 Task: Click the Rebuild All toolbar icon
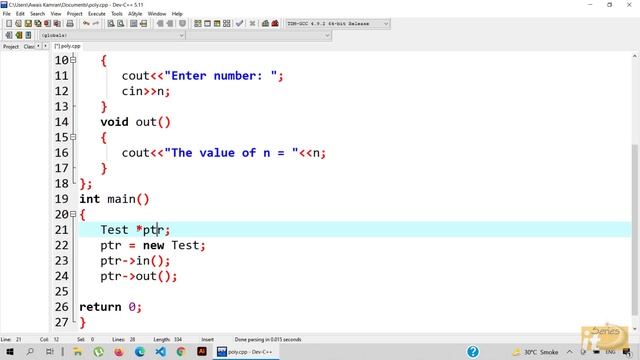(x=227, y=24)
